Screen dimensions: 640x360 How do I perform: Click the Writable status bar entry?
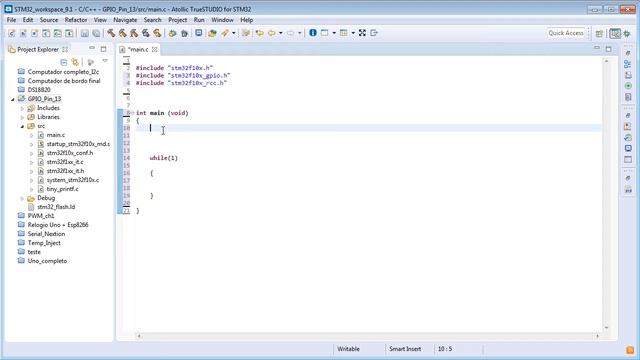348,349
